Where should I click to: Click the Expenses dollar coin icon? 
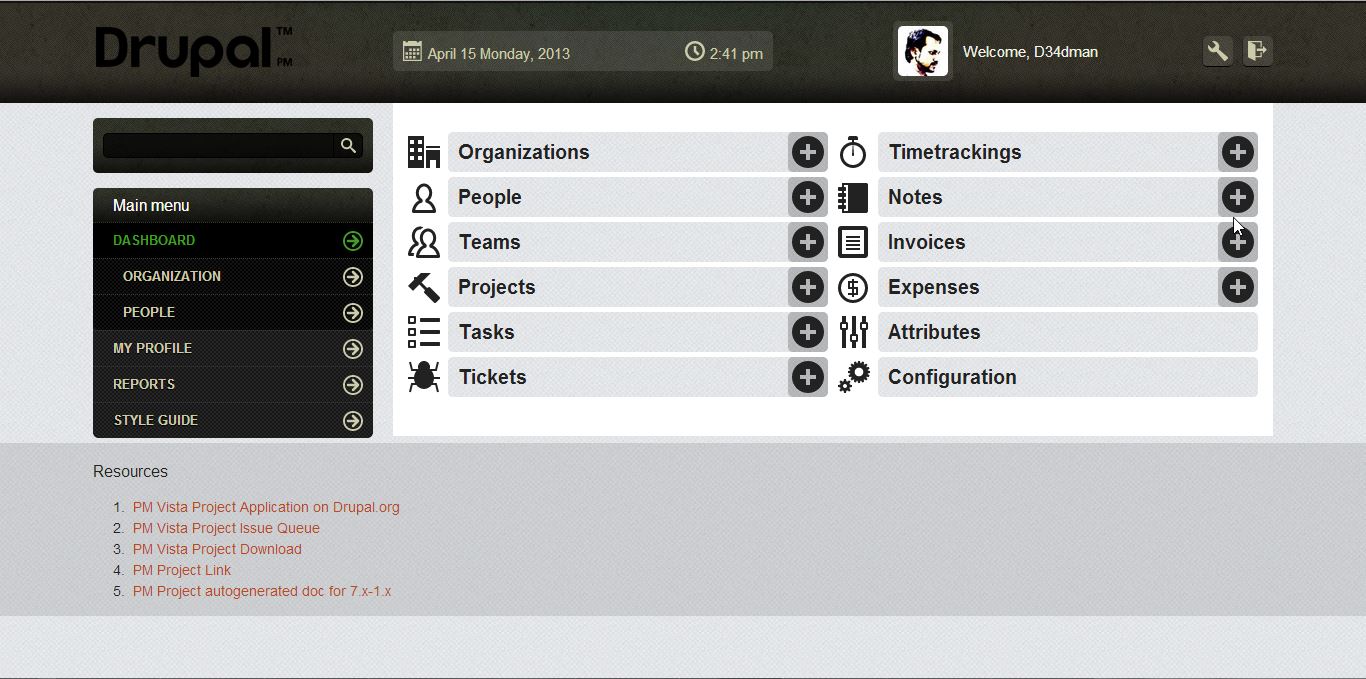(853, 288)
